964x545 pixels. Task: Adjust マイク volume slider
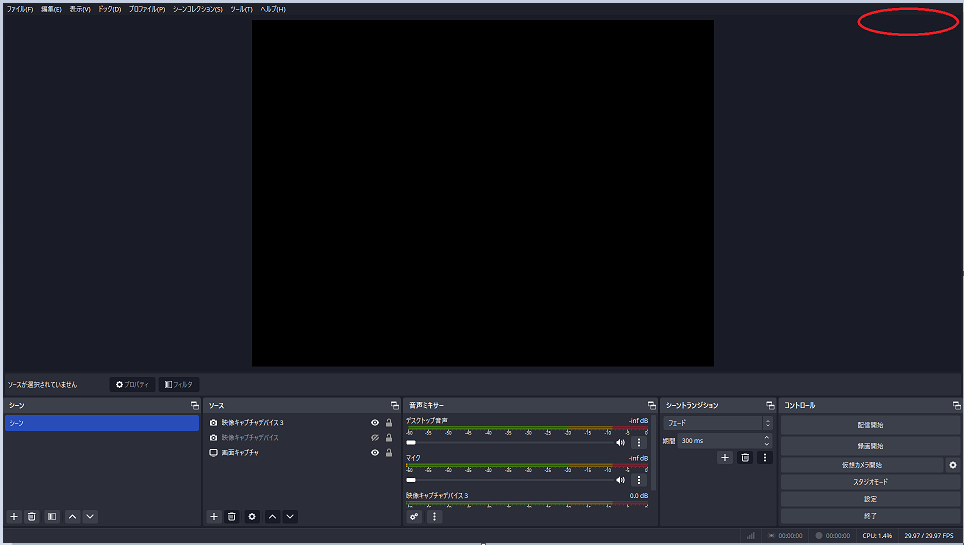coord(510,480)
